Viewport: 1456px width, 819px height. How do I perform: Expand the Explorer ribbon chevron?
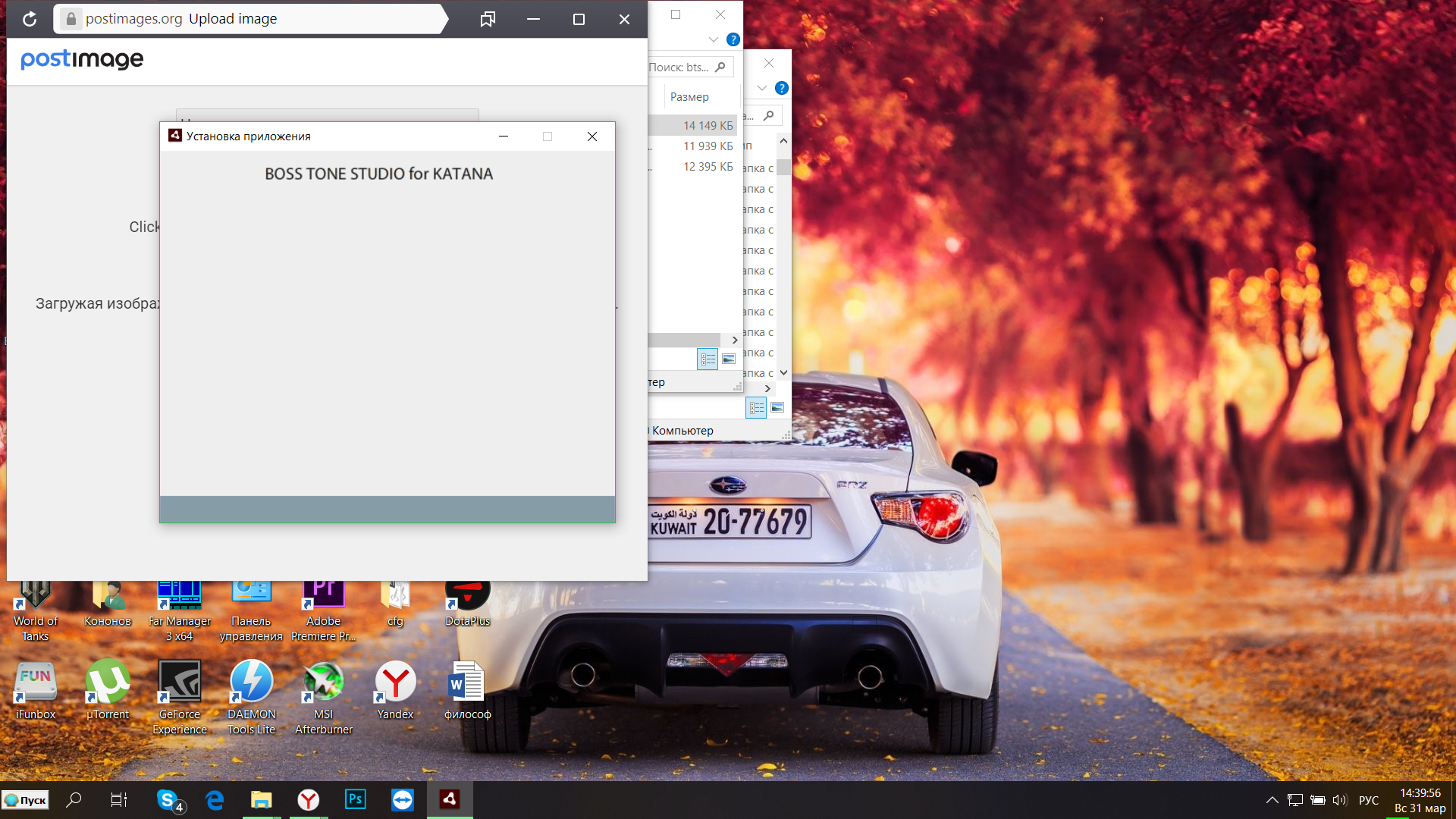point(713,39)
